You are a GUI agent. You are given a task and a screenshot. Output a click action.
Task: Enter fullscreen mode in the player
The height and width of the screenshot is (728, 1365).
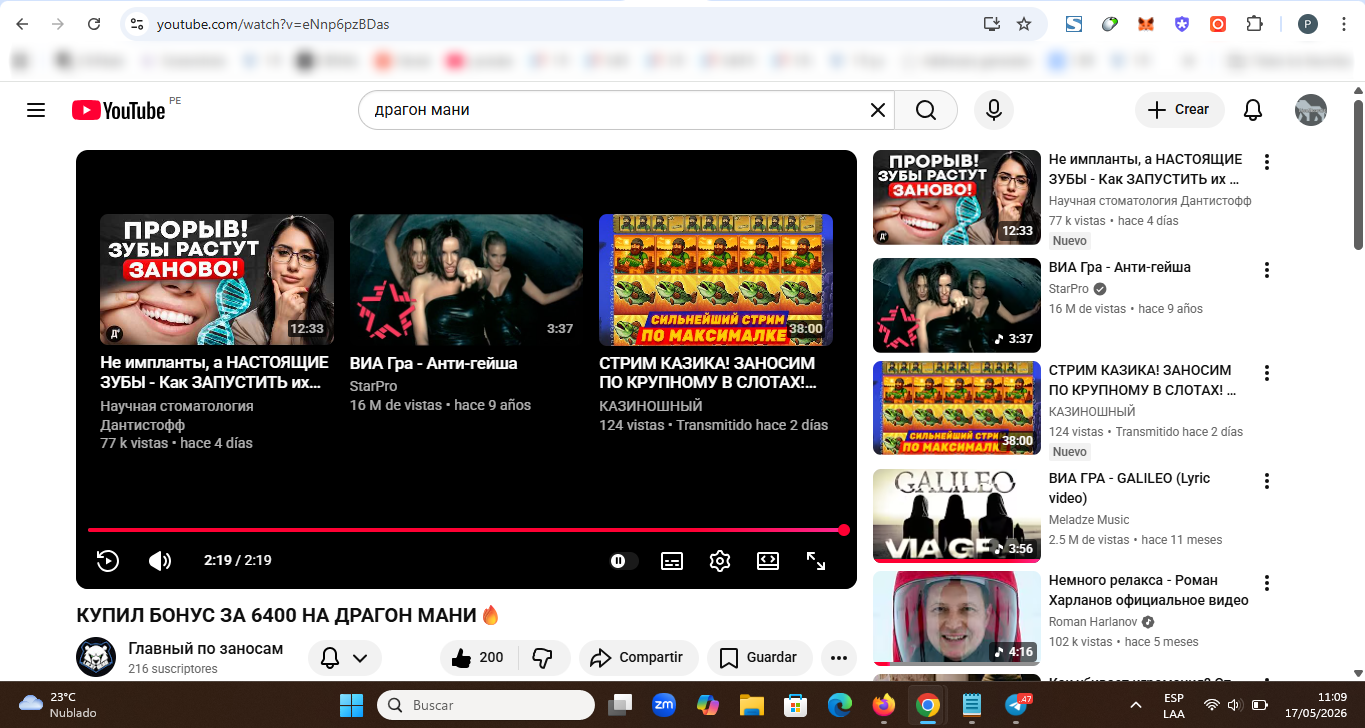click(x=816, y=561)
